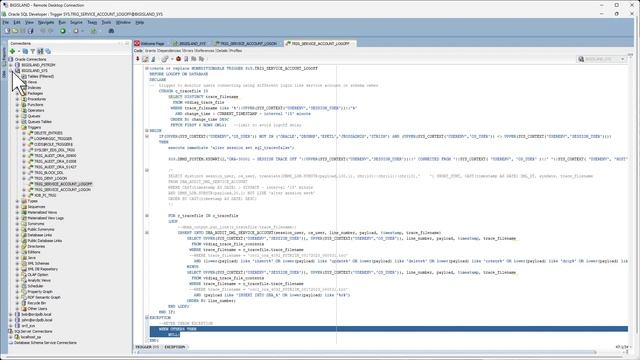Screen dimensions: 640x360
Task: Expand the Database Links node
Action: click(x=18, y=235)
